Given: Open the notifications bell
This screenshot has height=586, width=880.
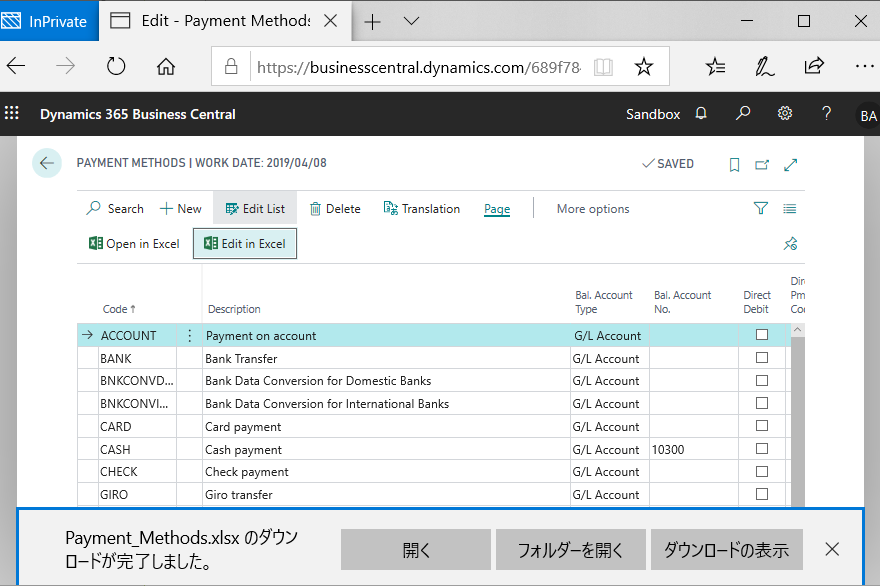Looking at the screenshot, I should pyautogui.click(x=701, y=113).
